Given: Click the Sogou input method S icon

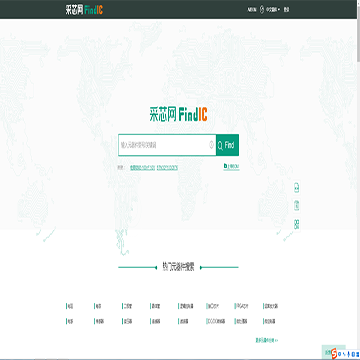Looking at the screenshot, I should click(x=334, y=354).
